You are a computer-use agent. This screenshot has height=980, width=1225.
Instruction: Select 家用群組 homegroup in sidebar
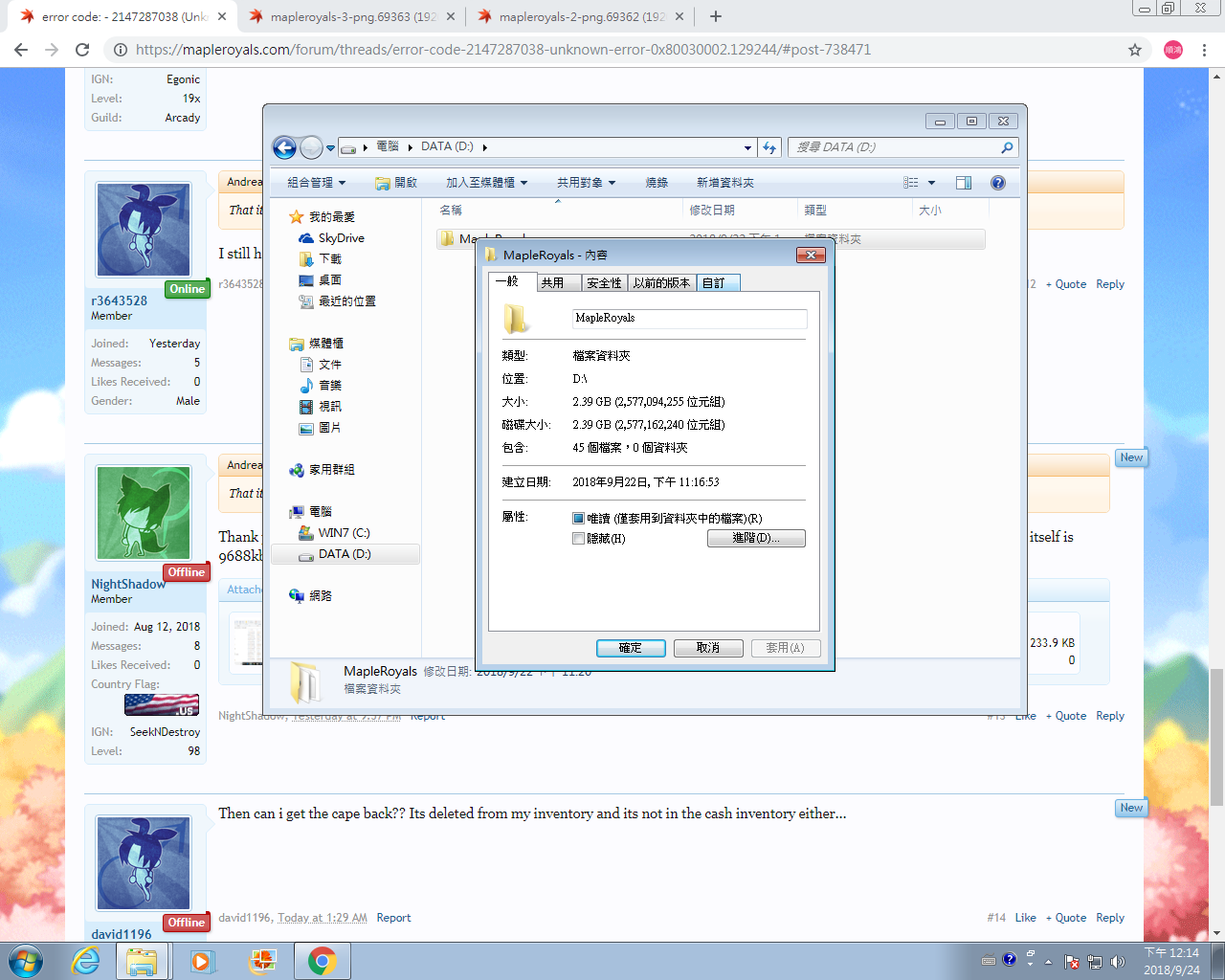pyautogui.click(x=331, y=470)
